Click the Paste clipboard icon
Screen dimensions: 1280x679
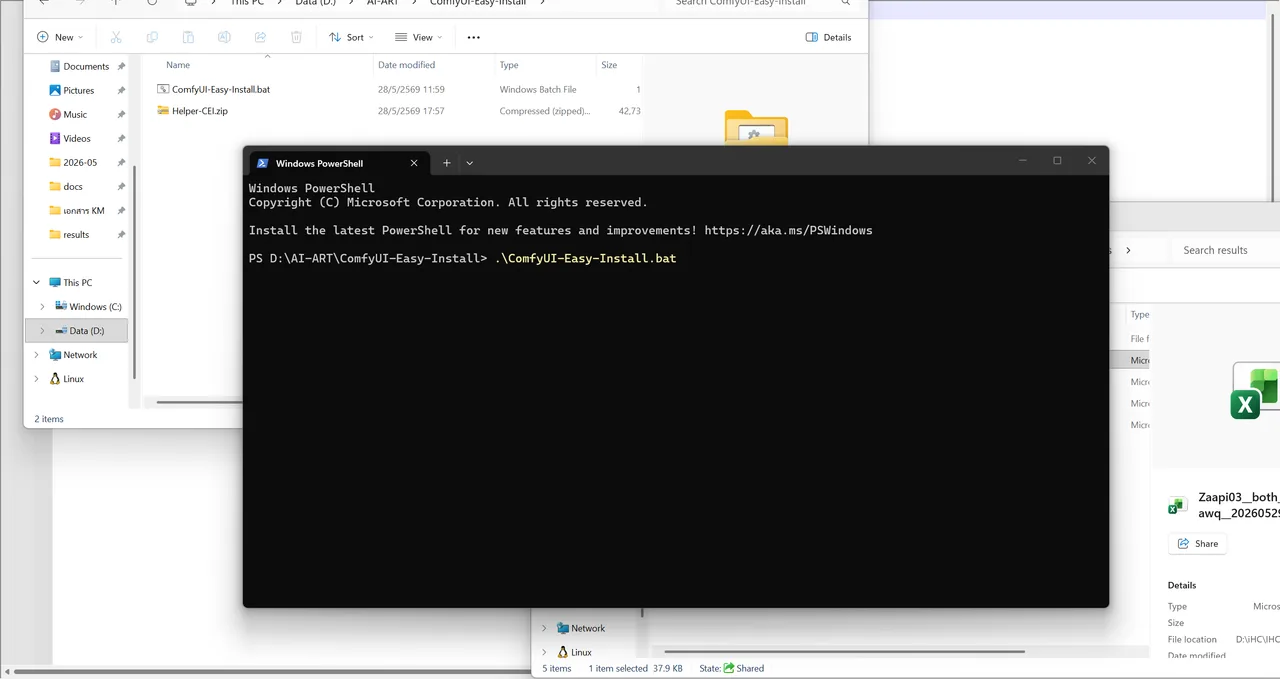188,37
